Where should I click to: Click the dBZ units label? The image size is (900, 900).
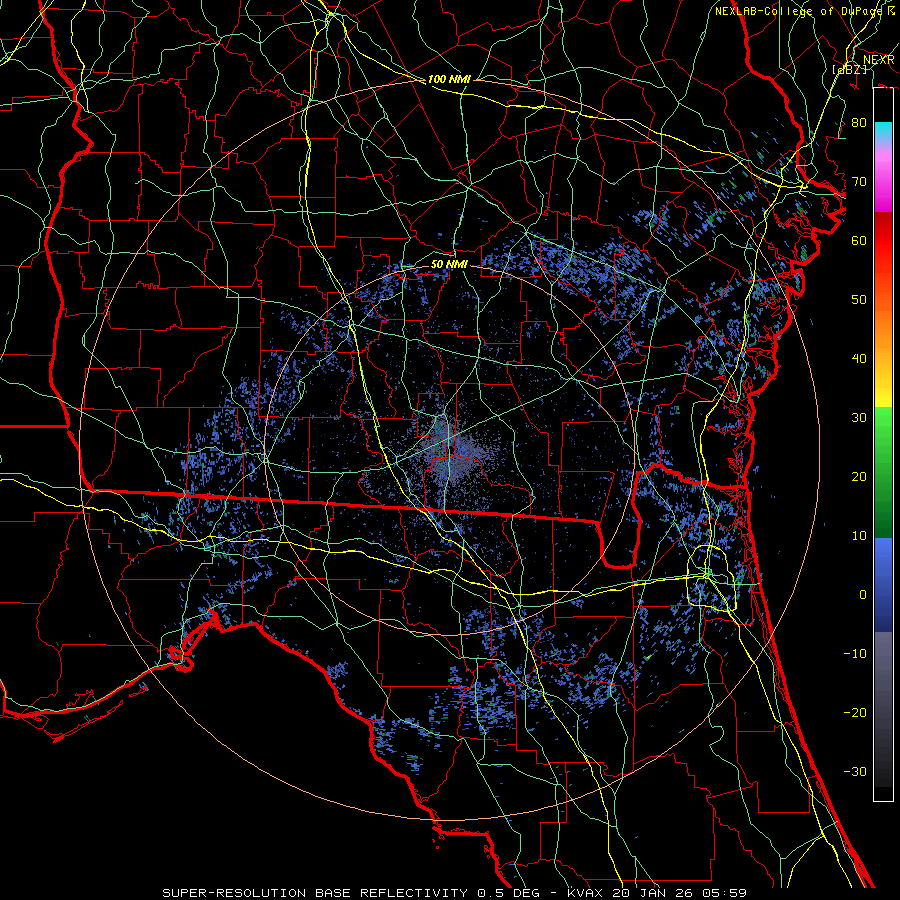(849, 69)
